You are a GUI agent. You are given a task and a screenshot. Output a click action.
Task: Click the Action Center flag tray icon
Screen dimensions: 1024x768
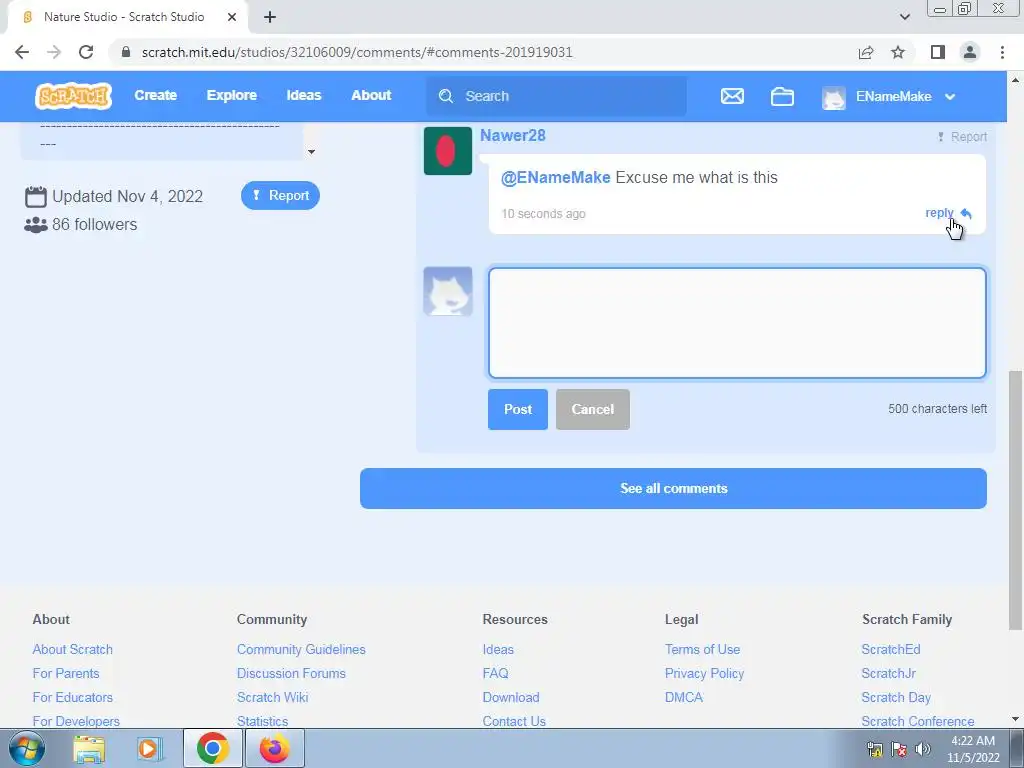pyautogui.click(x=899, y=749)
